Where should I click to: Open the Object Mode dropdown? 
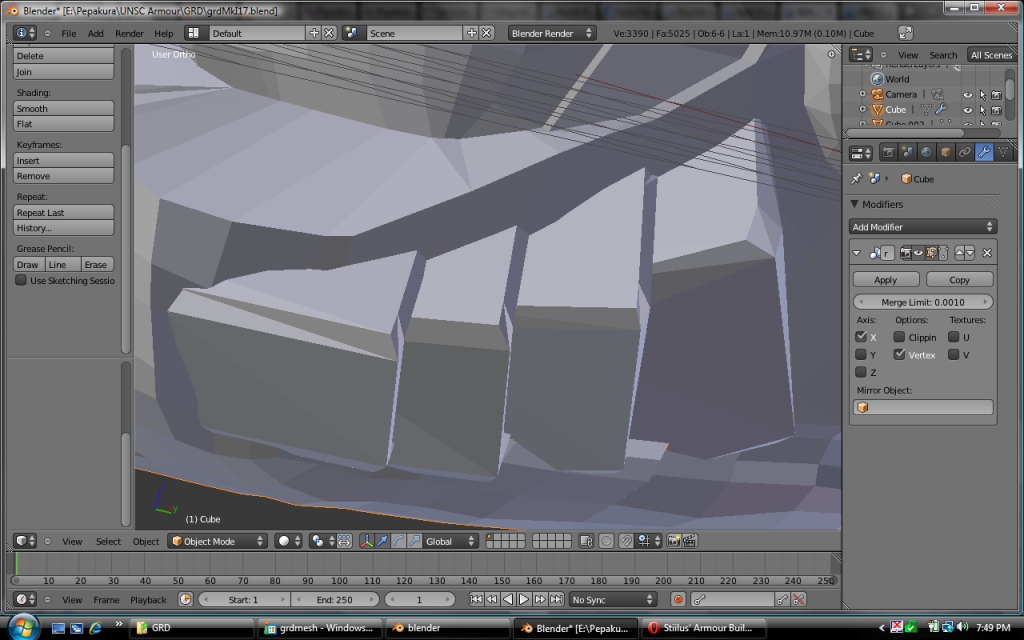click(217, 541)
